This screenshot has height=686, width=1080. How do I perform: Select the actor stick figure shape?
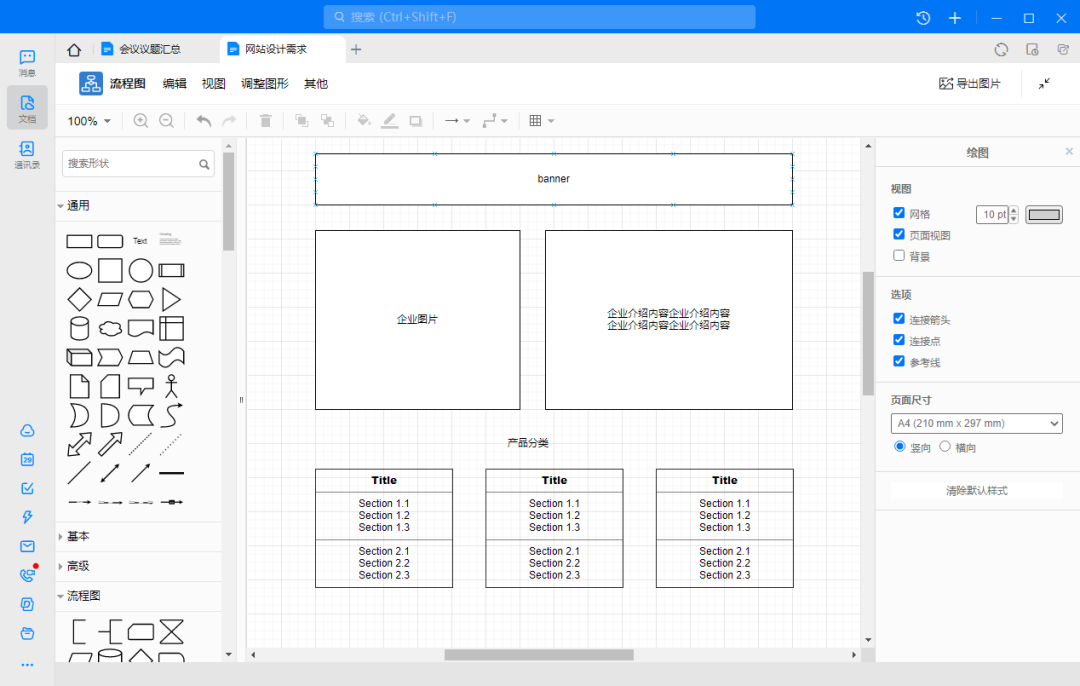coord(172,386)
